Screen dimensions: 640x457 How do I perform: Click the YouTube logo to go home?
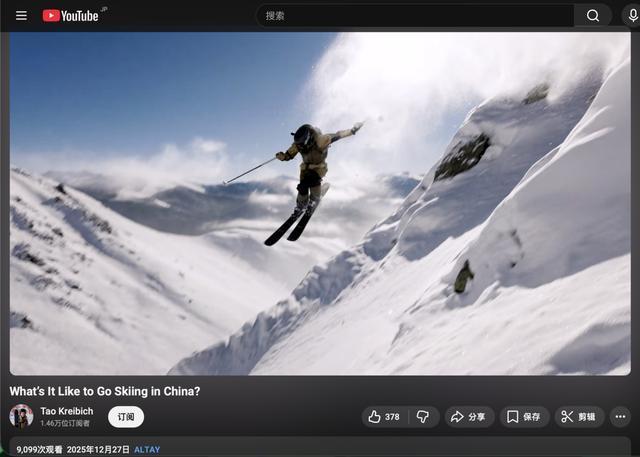(x=70, y=16)
